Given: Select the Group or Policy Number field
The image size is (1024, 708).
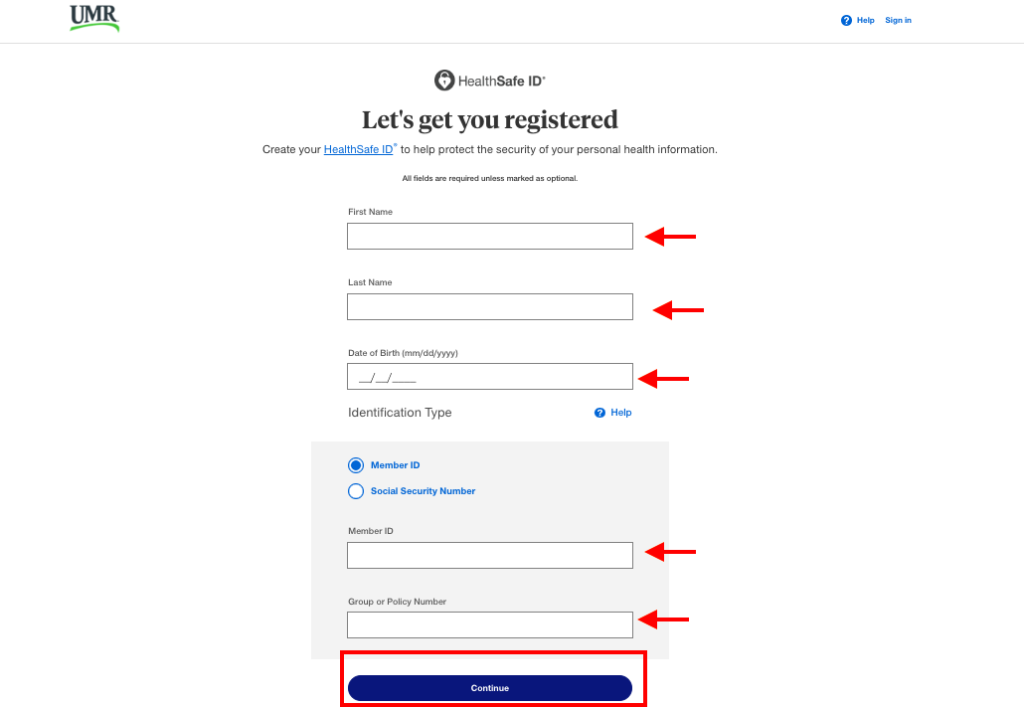Looking at the screenshot, I should (489, 624).
